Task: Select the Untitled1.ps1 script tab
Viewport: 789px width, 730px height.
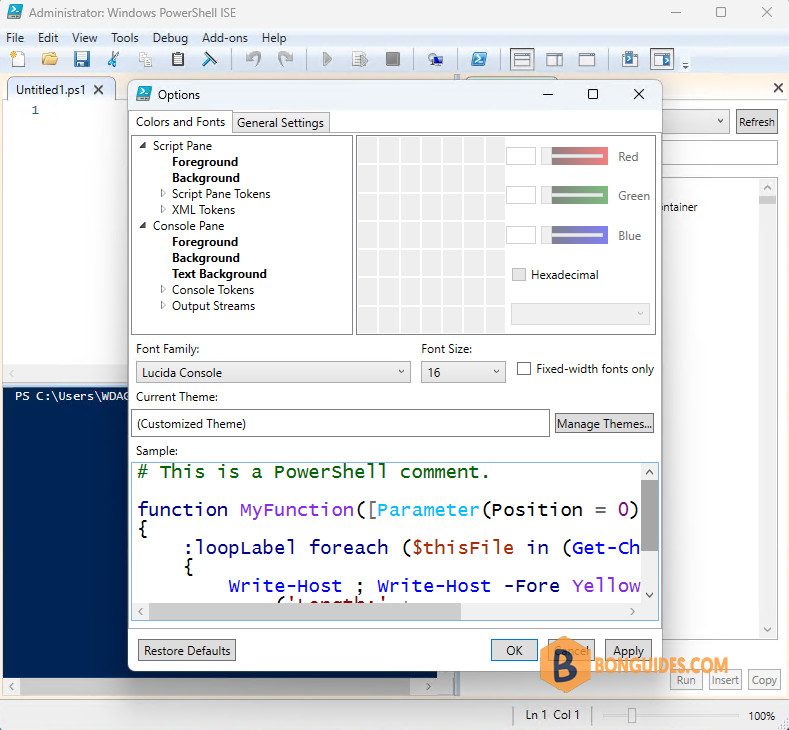Action: point(51,90)
